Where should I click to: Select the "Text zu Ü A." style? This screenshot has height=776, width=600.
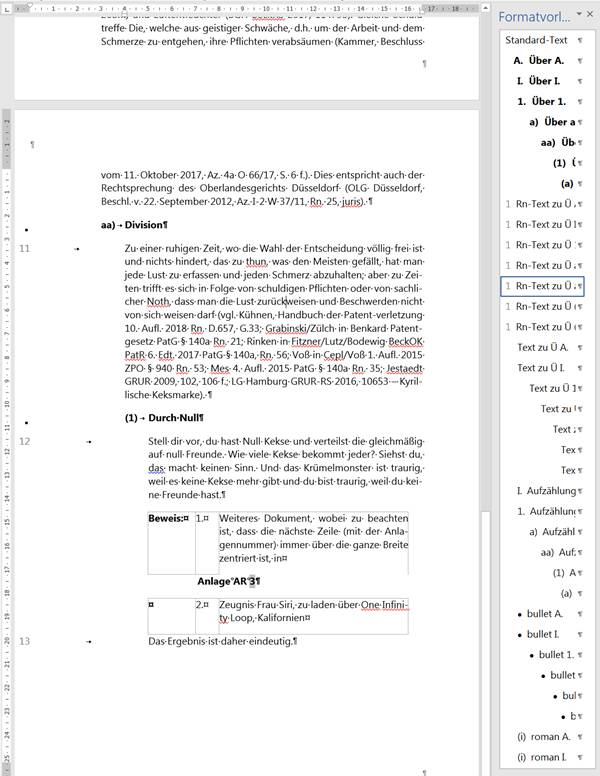tap(543, 347)
